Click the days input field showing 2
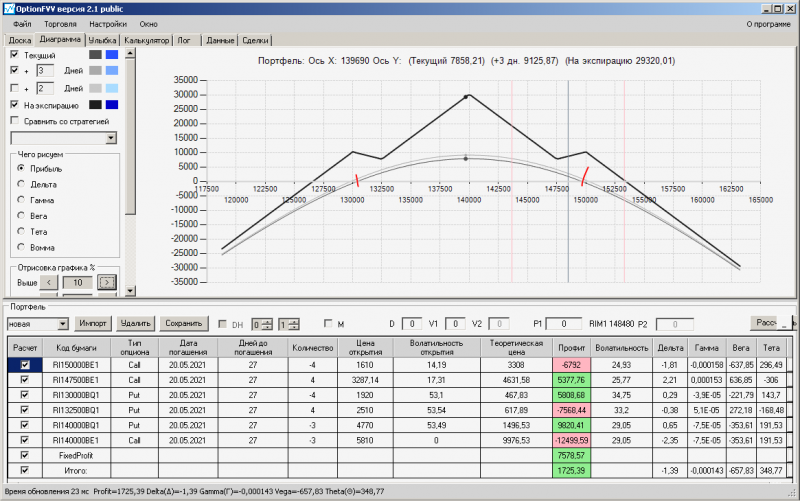The image size is (800, 501). [x=45, y=88]
